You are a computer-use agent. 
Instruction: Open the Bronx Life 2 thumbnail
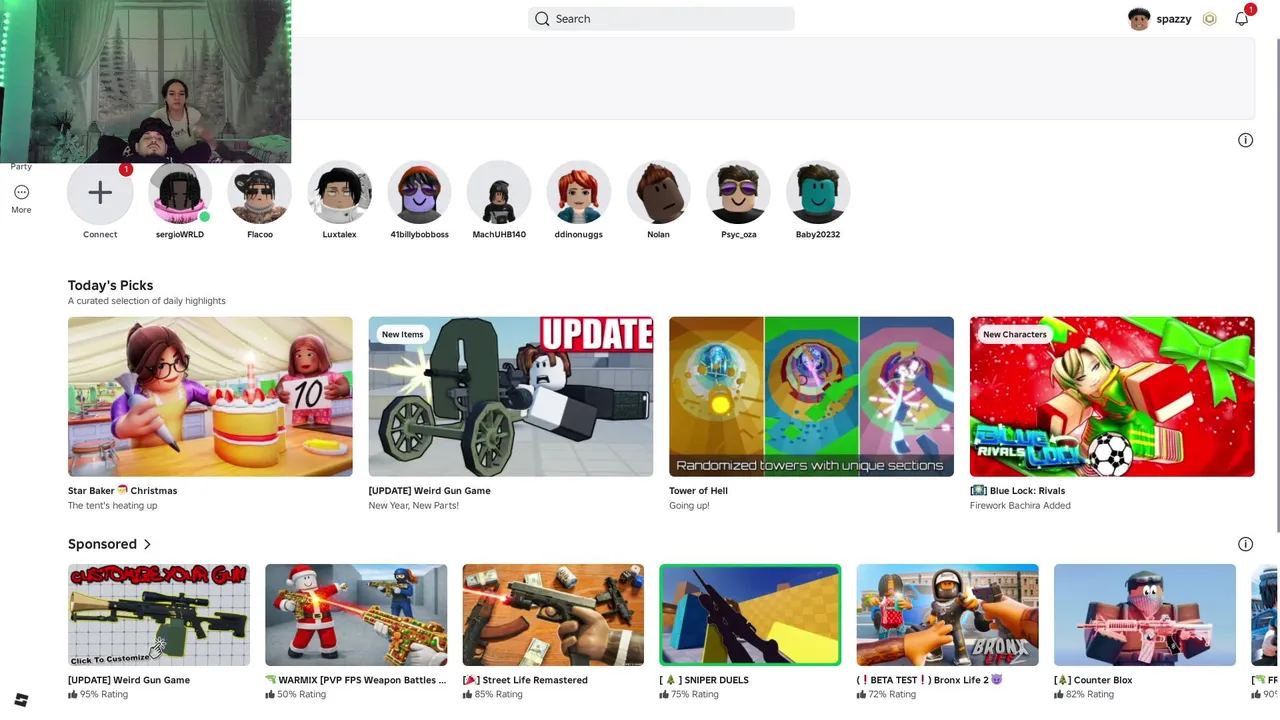(x=947, y=615)
